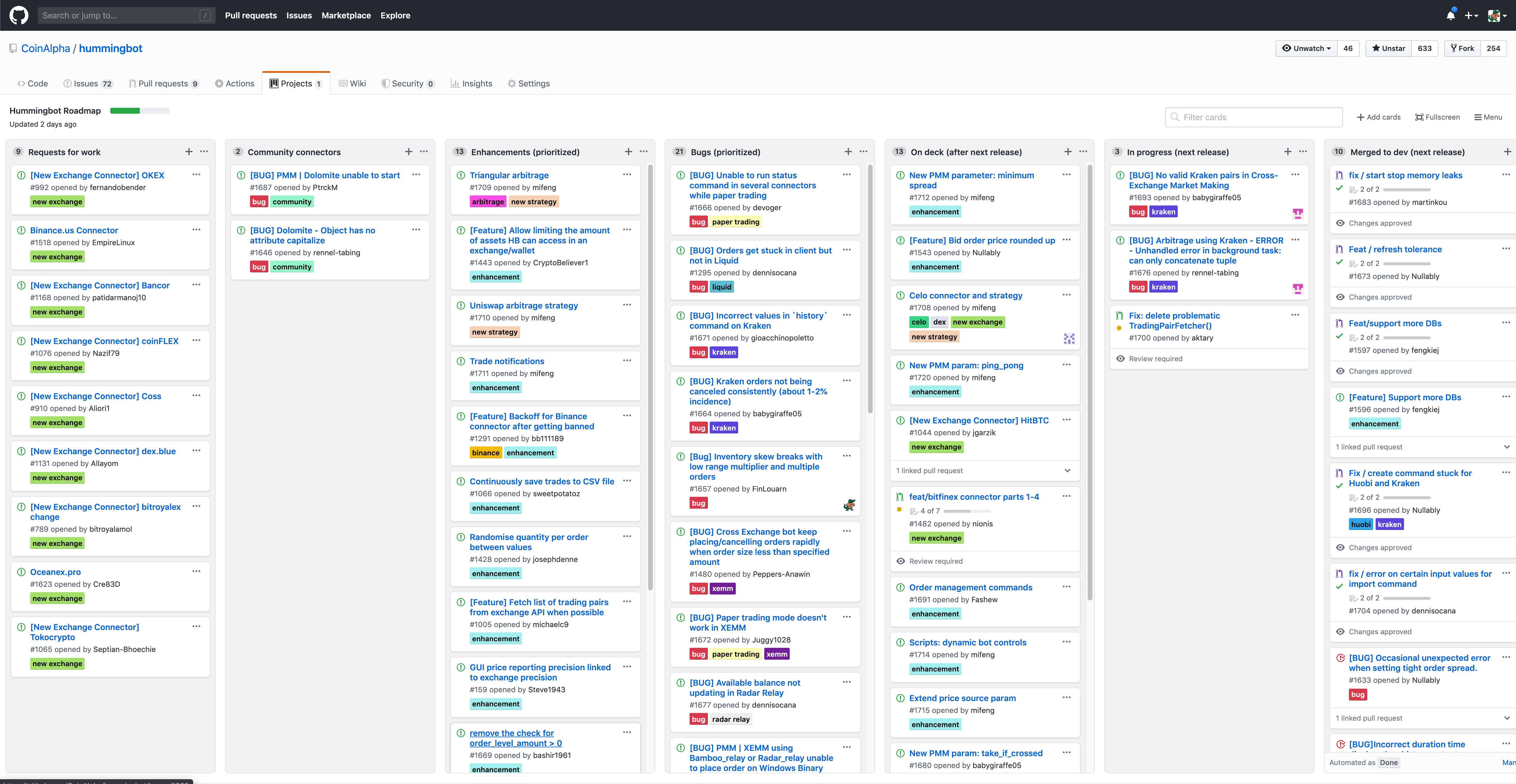Open the Insights tab
The height and width of the screenshot is (784, 1516).
pyautogui.click(x=471, y=83)
